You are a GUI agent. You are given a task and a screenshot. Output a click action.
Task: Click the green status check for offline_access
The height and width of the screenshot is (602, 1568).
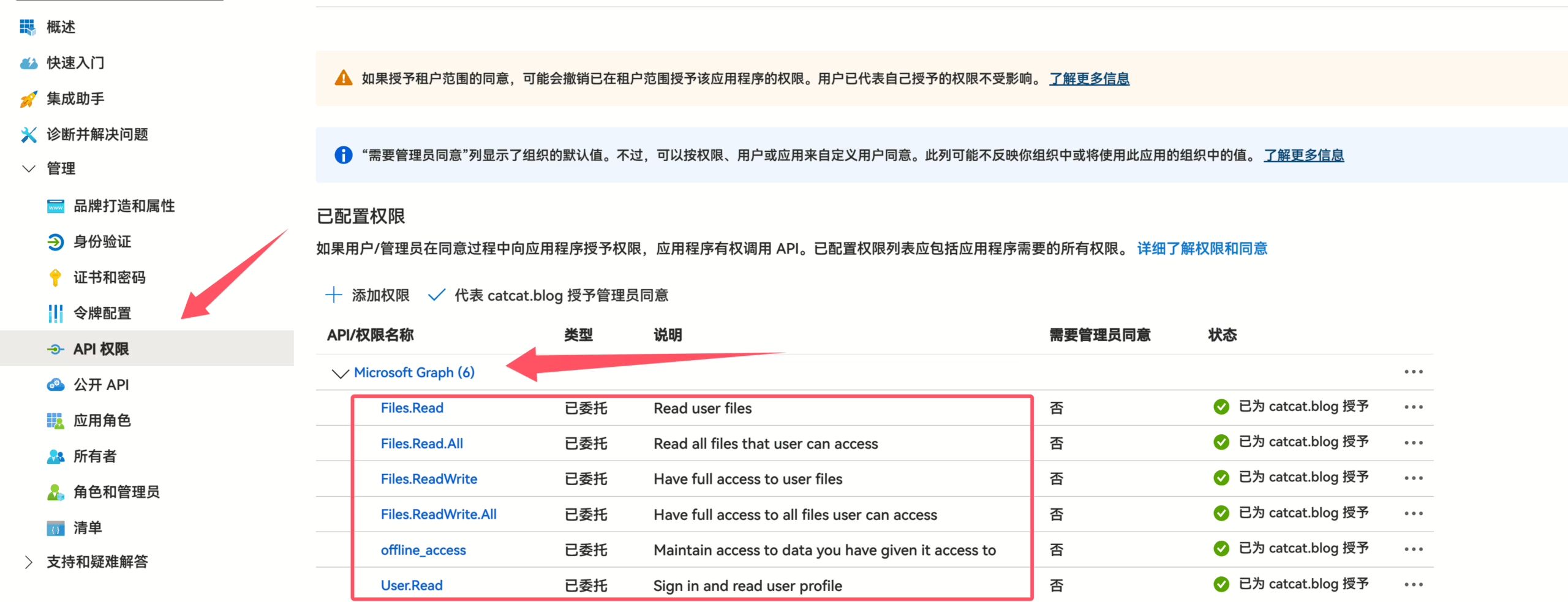click(1221, 549)
